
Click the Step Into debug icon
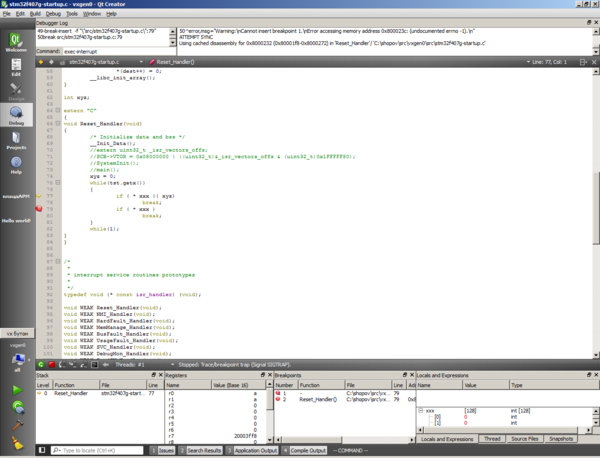click(73, 365)
